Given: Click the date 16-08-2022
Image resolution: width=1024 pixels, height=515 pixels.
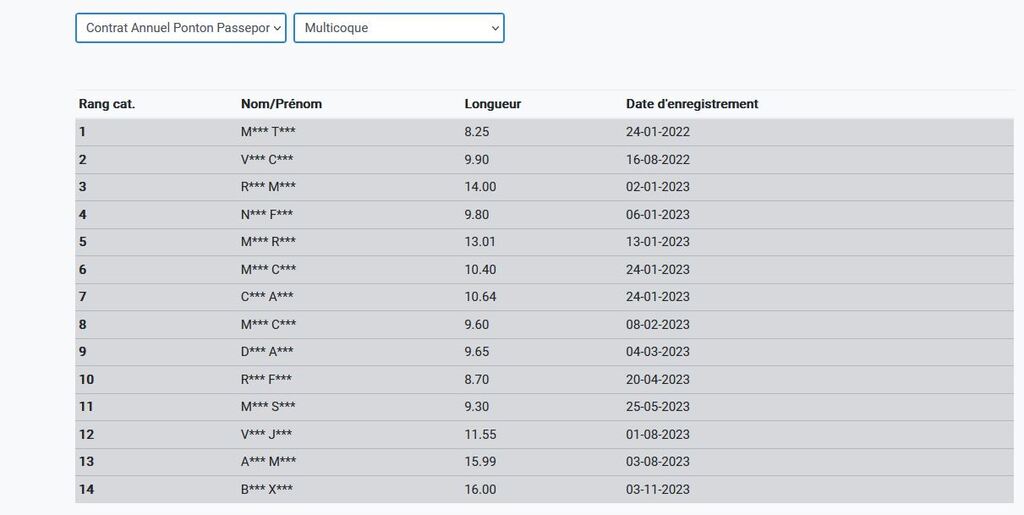Looking at the screenshot, I should (x=658, y=160).
